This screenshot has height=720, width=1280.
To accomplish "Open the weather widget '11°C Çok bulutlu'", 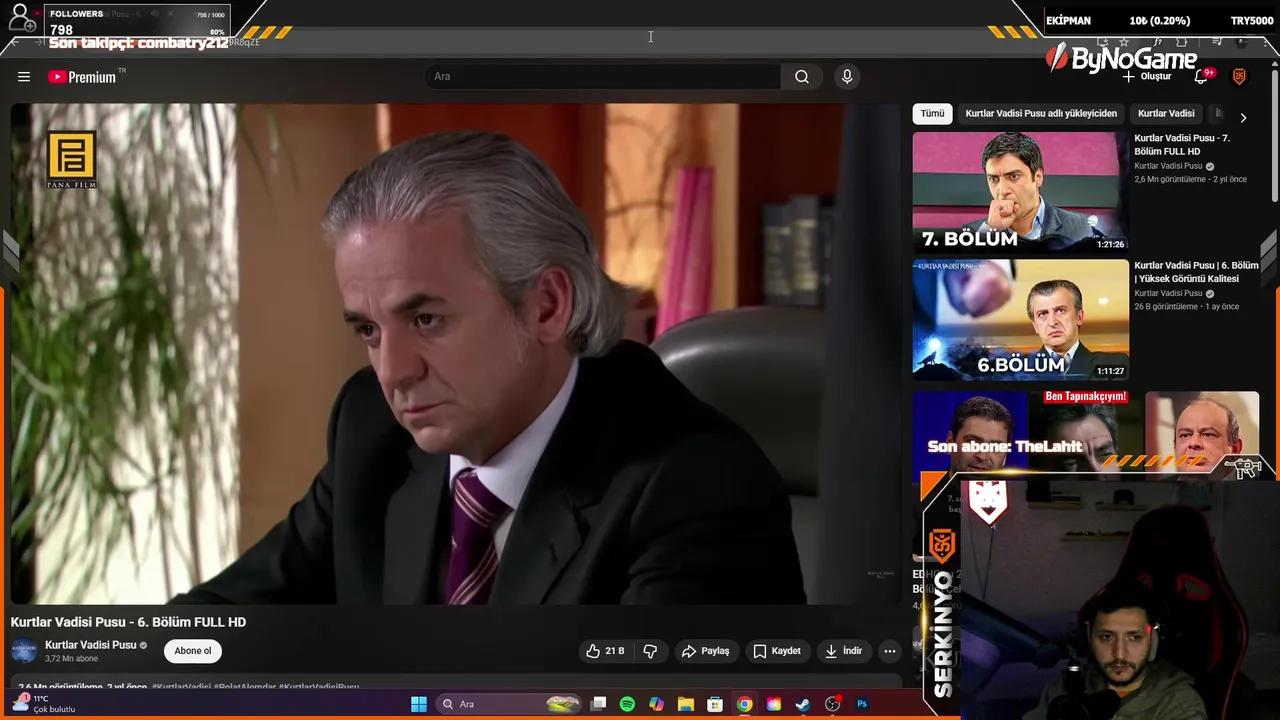I will coord(45,704).
